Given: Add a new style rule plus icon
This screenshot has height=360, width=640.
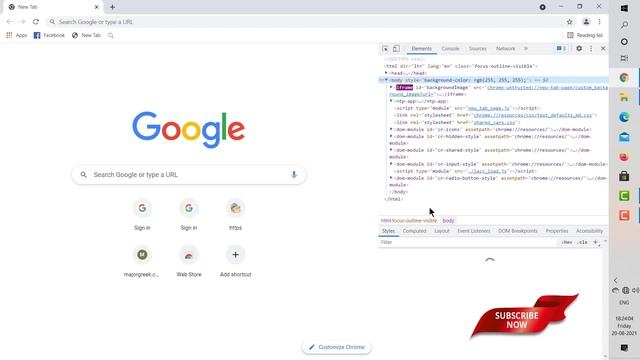Looking at the screenshot, I should click(x=595, y=242).
